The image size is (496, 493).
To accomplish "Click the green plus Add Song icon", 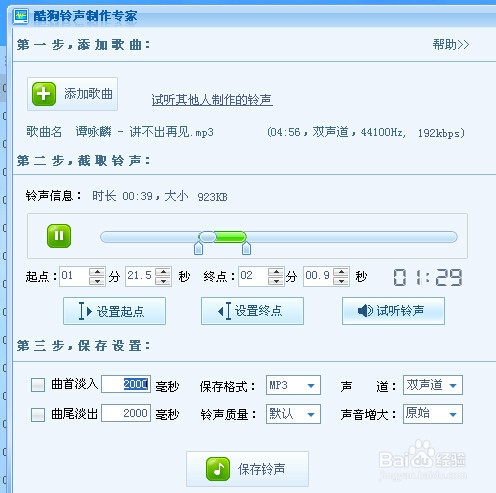I will pyautogui.click(x=44, y=94).
